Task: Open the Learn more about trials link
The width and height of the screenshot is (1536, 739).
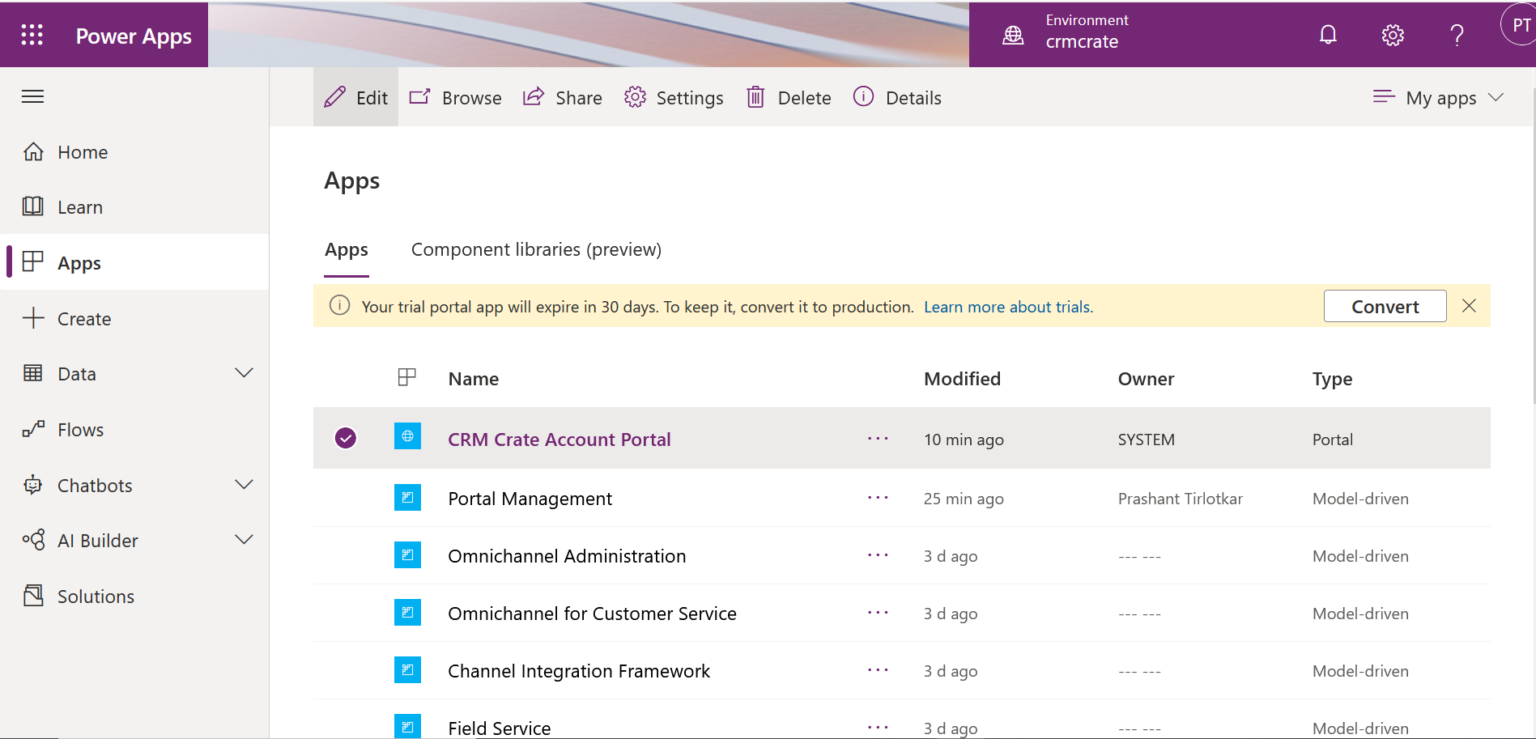Action: (1007, 307)
